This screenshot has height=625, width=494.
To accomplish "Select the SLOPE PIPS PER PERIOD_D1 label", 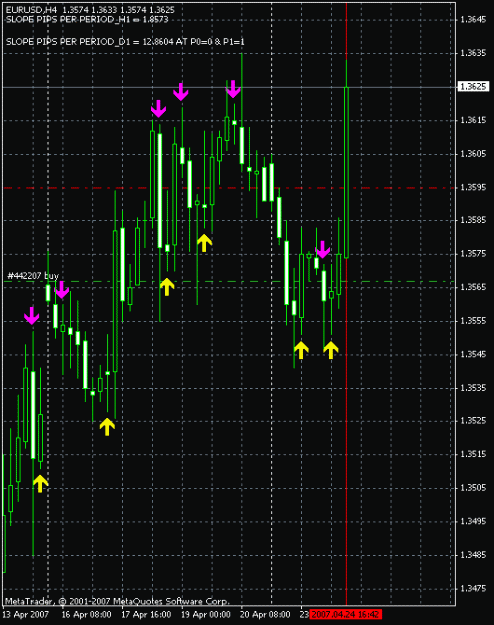I will pos(125,41).
